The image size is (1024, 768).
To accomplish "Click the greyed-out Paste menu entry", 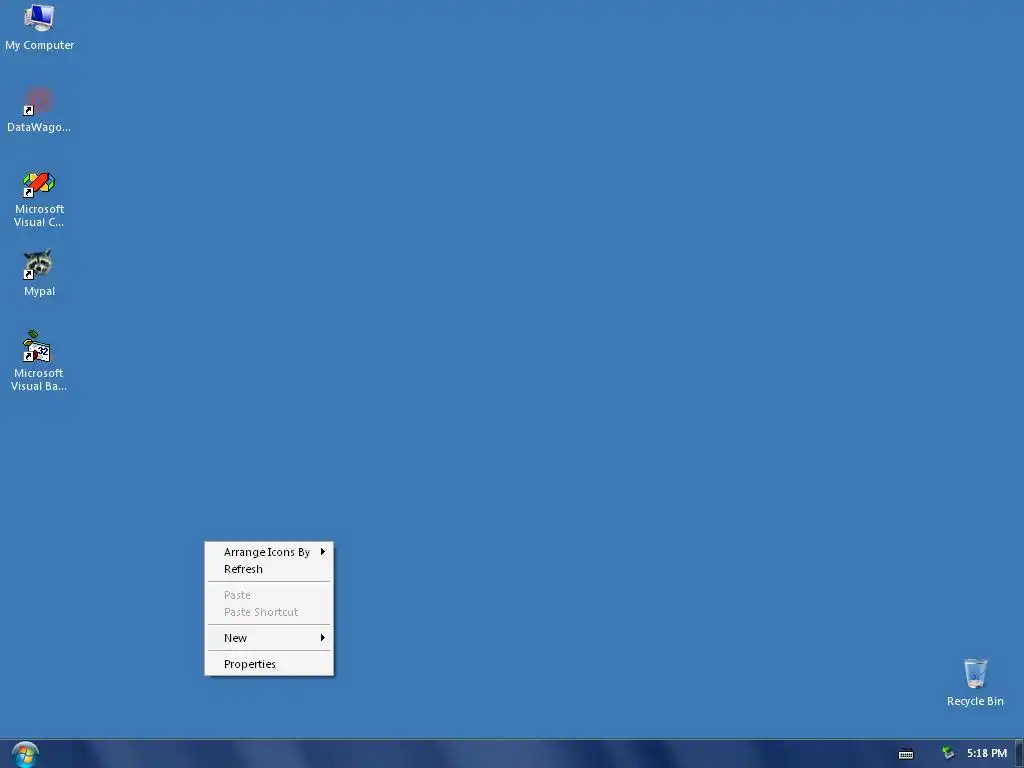I will (269, 595).
